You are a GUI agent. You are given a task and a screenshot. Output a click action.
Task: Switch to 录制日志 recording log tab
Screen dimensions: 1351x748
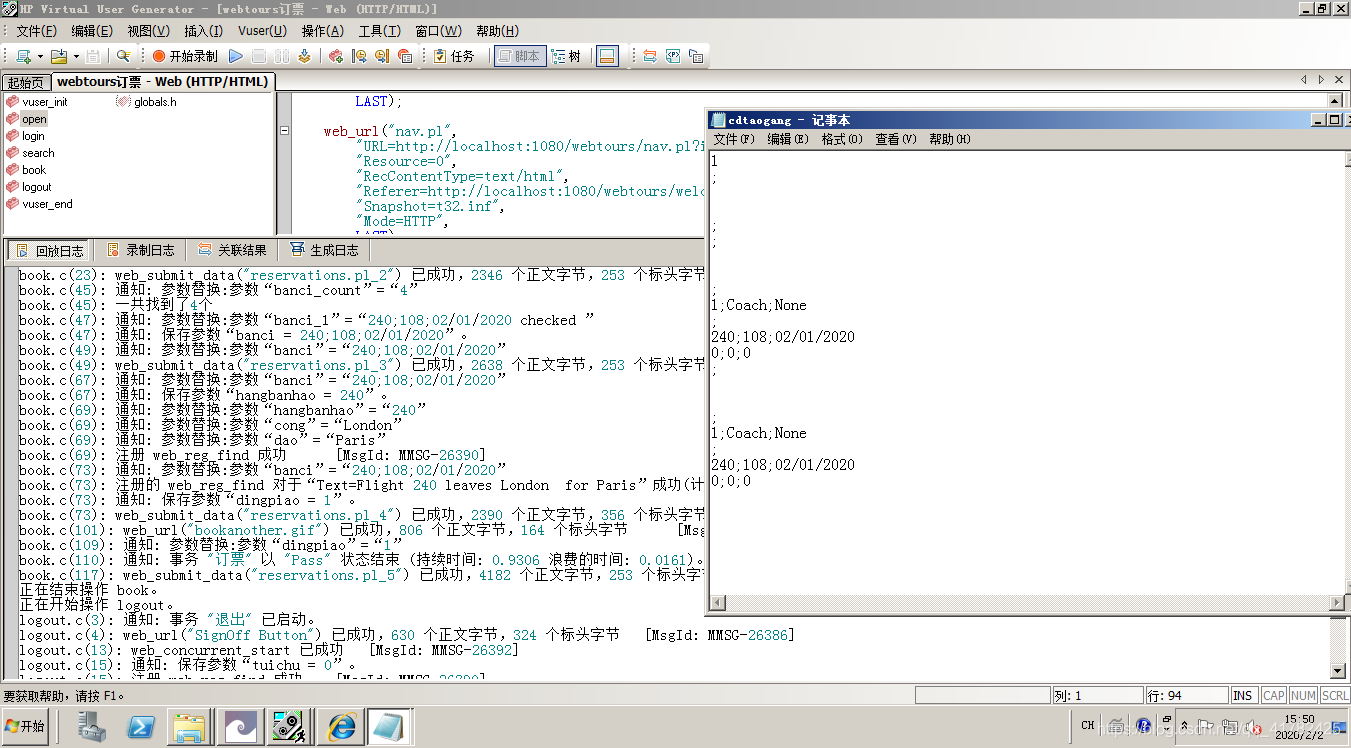point(141,251)
